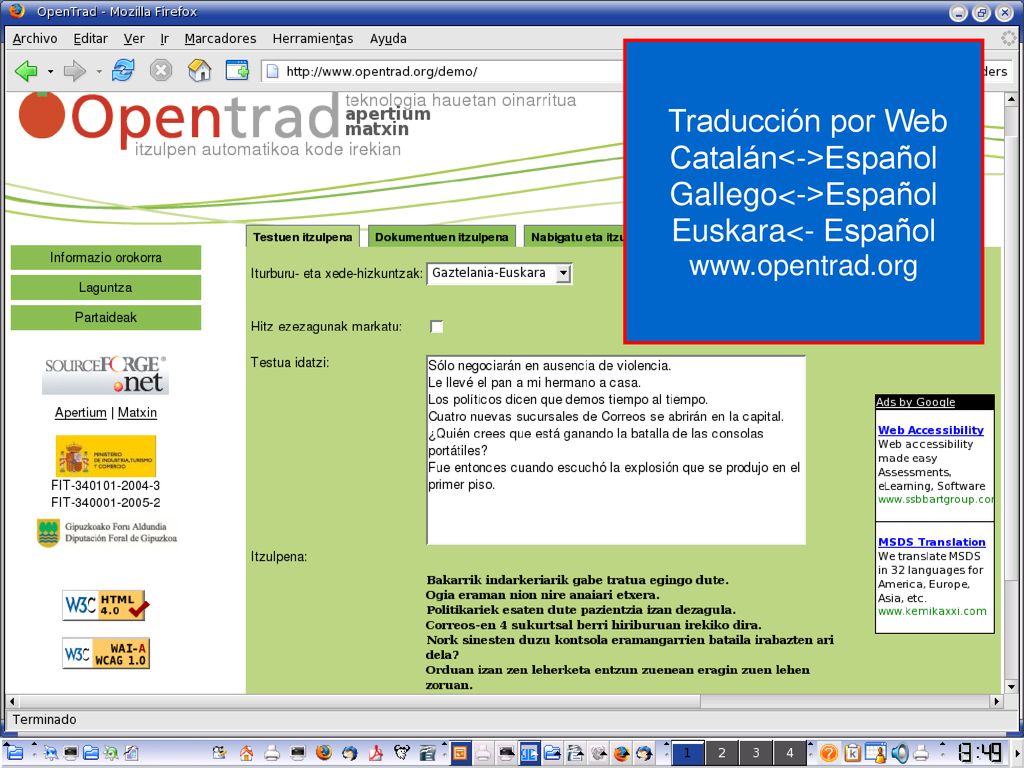Launch Firefox from the panel quick launcher

pos(323,753)
